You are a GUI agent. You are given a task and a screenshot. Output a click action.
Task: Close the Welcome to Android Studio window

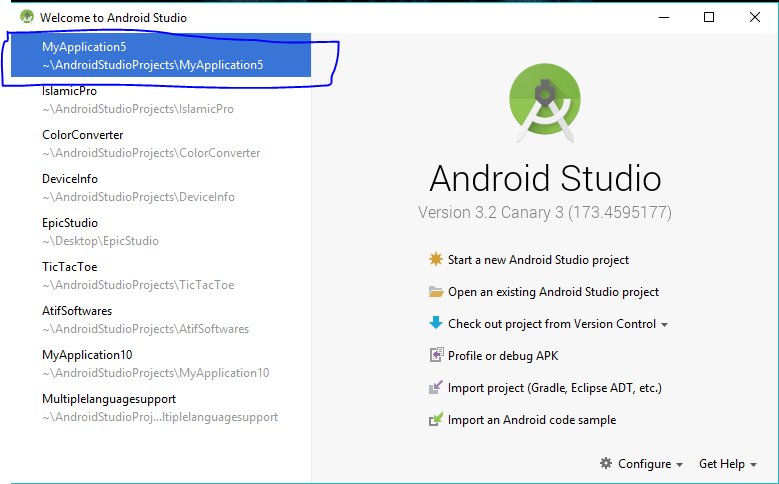(755, 17)
